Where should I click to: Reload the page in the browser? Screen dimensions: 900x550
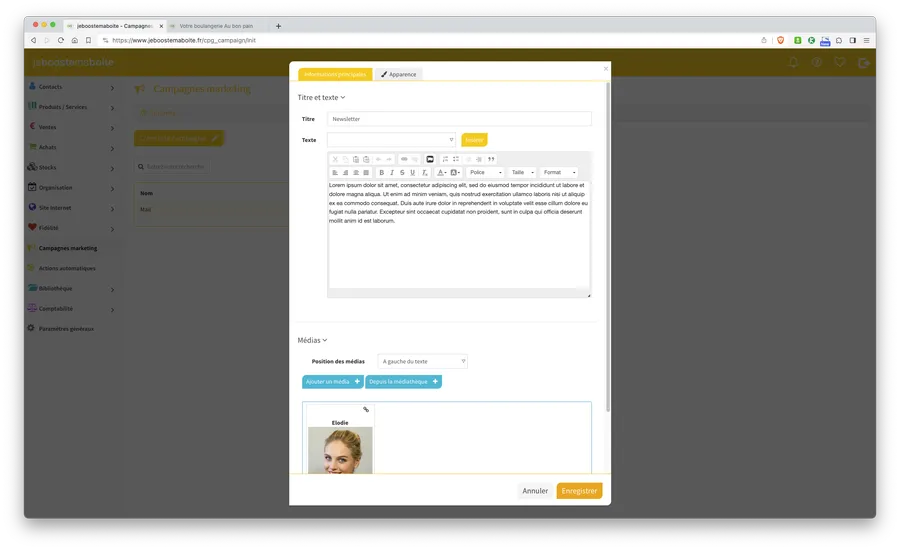pos(61,40)
